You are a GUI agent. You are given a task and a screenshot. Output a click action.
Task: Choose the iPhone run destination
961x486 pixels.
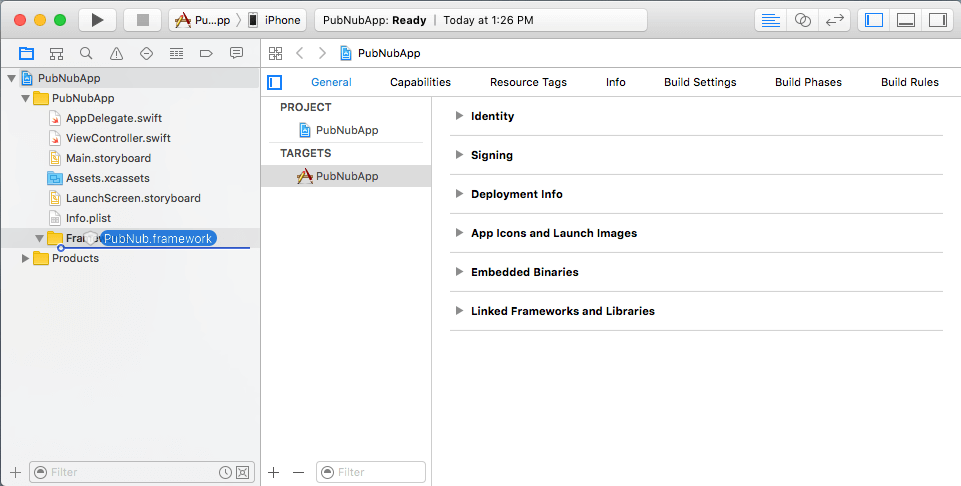(274, 20)
